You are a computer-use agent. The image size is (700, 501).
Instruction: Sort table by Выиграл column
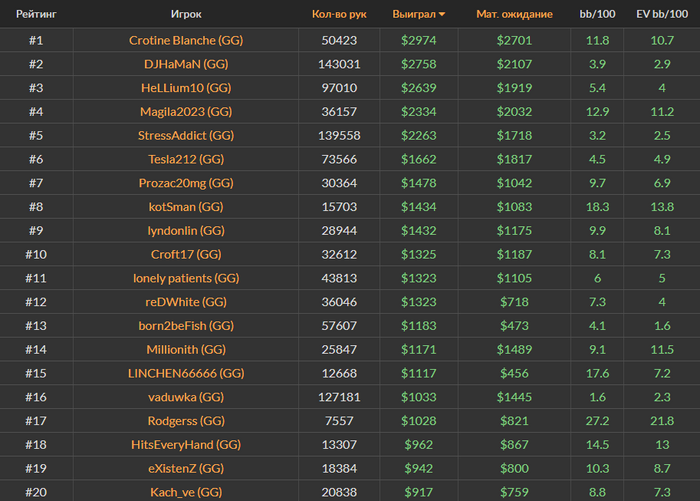pos(413,14)
